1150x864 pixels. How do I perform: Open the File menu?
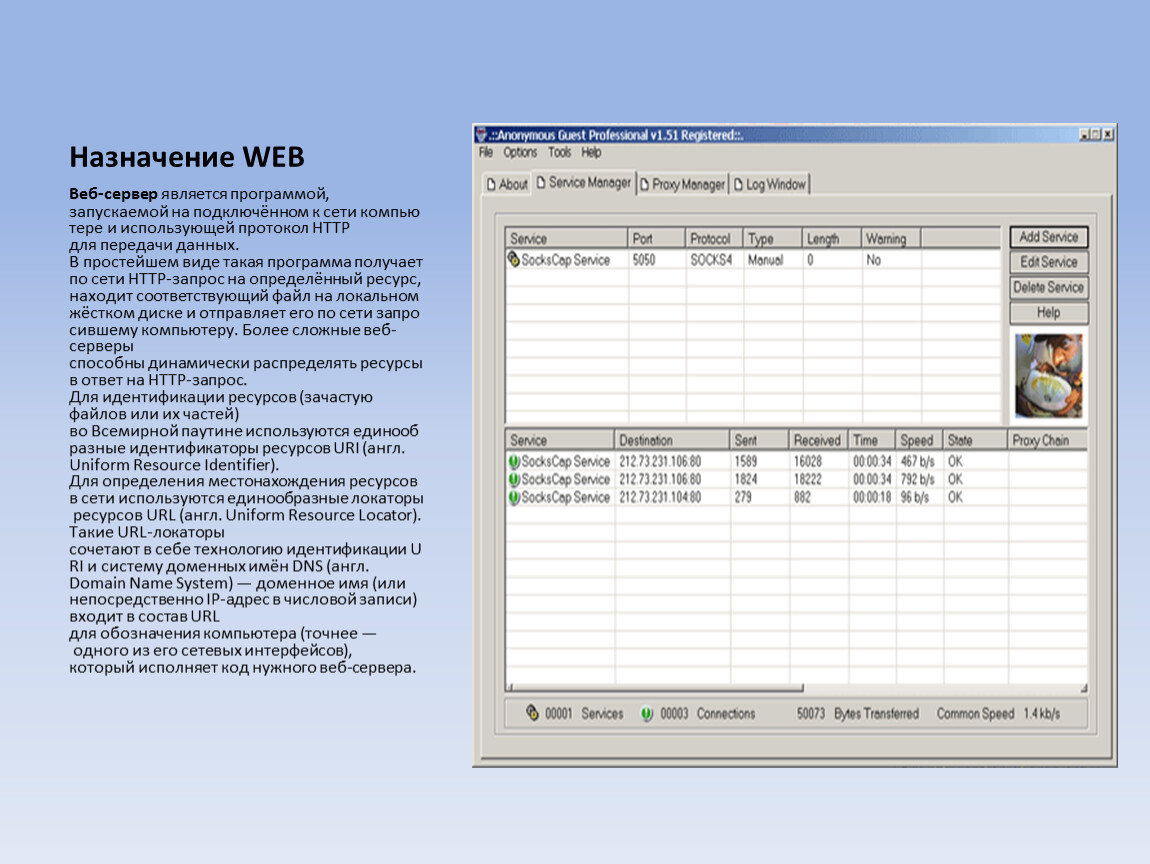pyautogui.click(x=486, y=153)
